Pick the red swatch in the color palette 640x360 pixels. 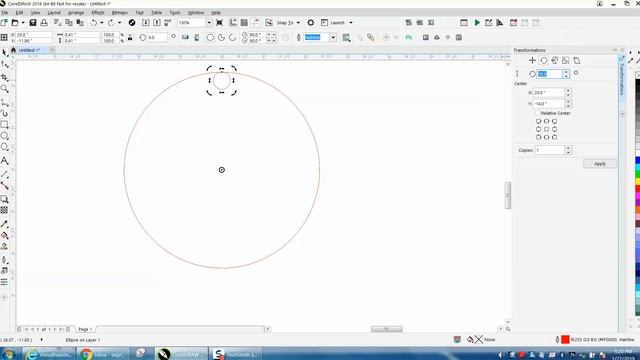point(638,189)
